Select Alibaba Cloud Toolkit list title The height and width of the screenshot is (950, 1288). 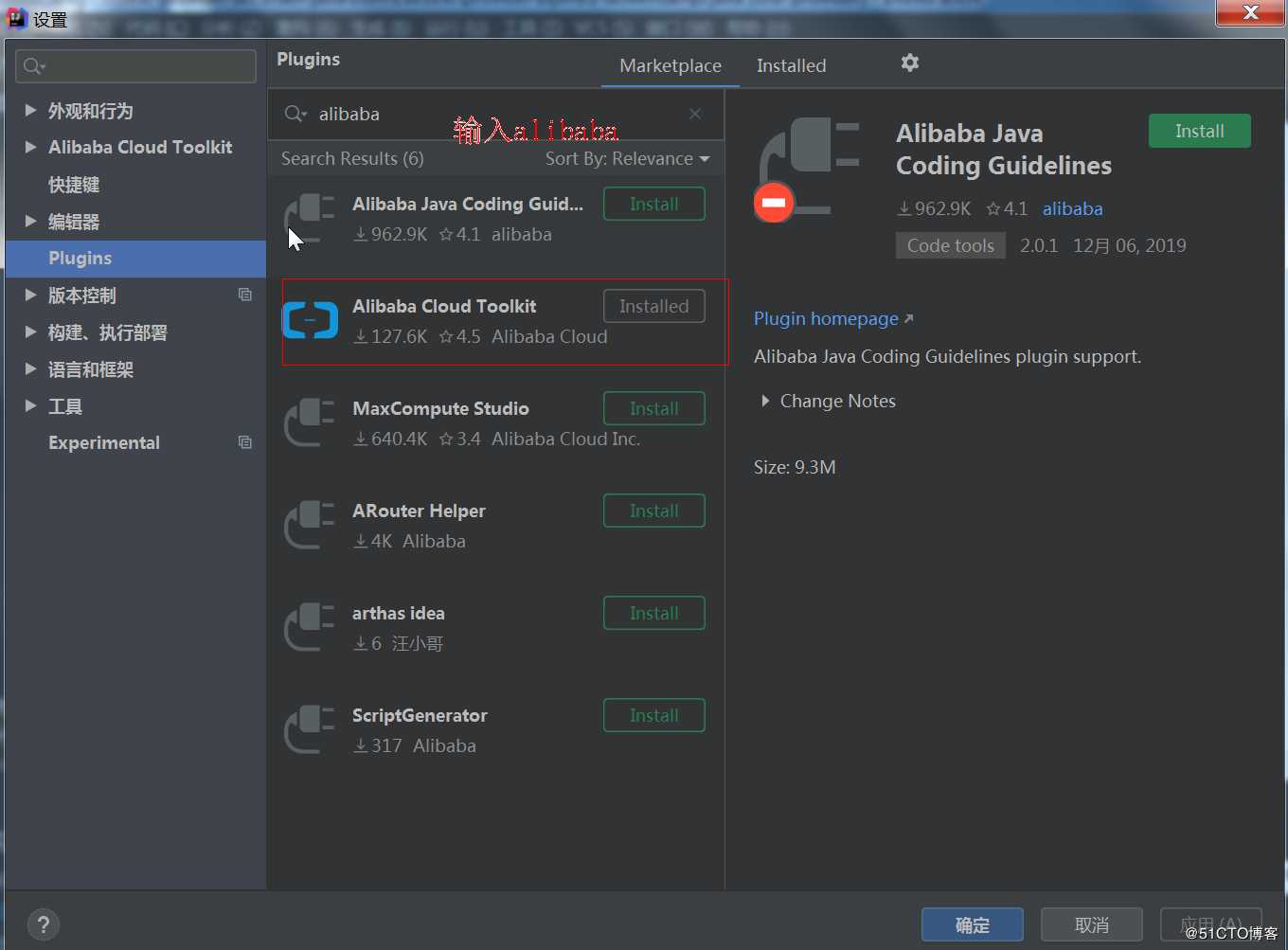[444, 306]
